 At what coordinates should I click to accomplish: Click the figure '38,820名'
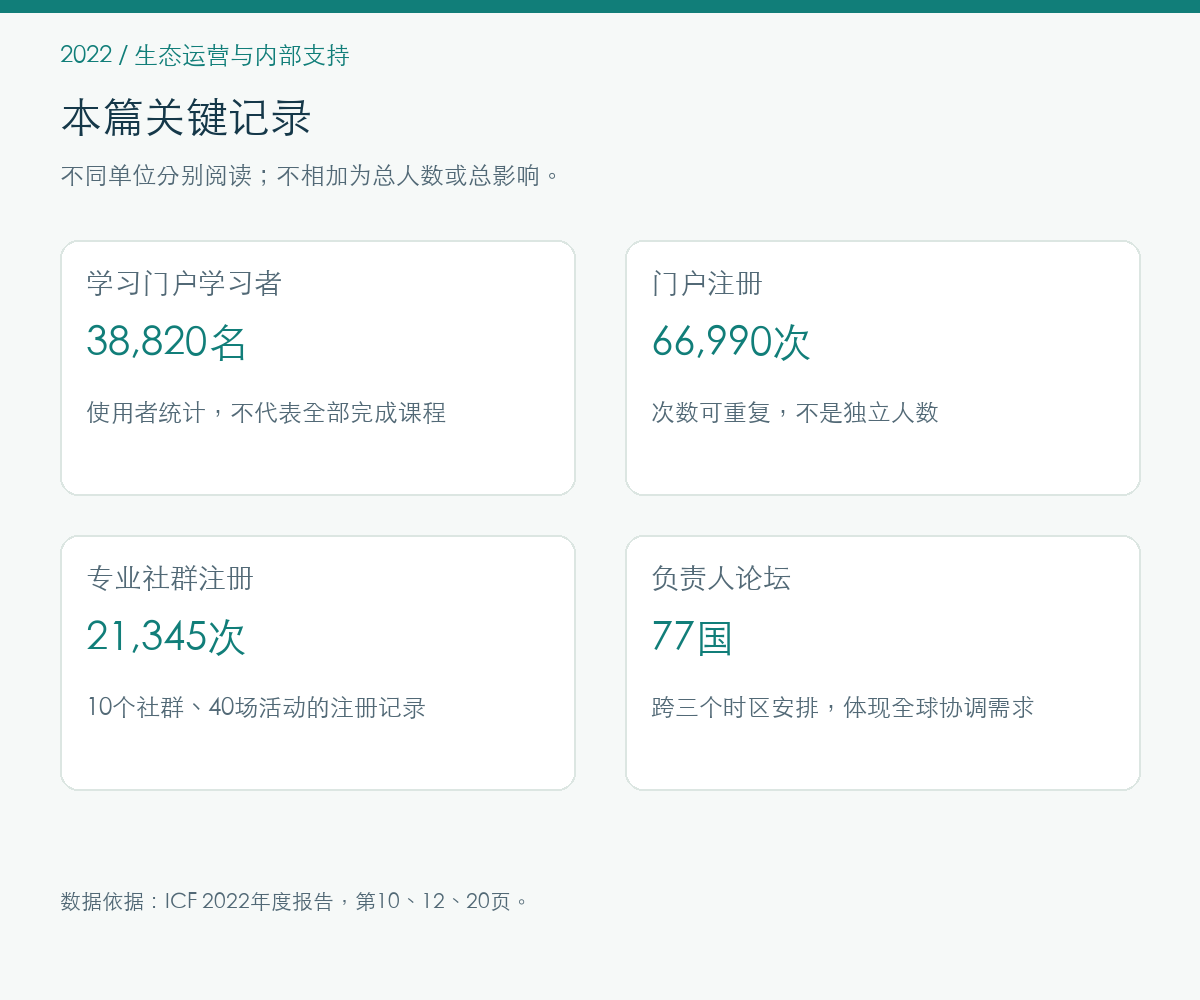pyautogui.click(x=166, y=342)
